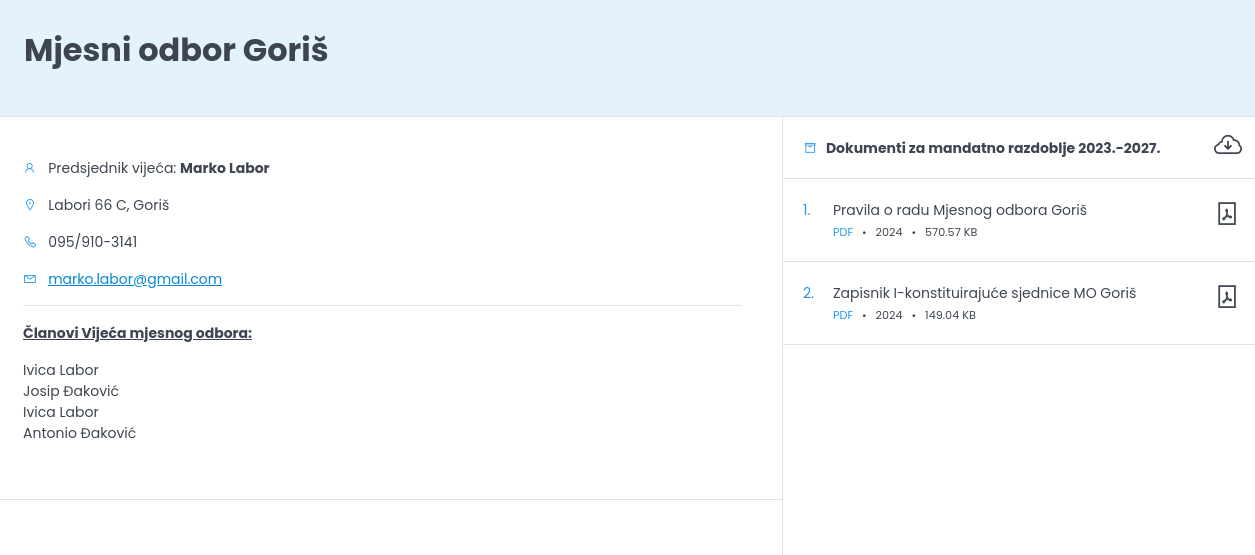This screenshot has width=1255, height=555.
Task: Click the location pin icon beside the address
Action: tap(30, 205)
